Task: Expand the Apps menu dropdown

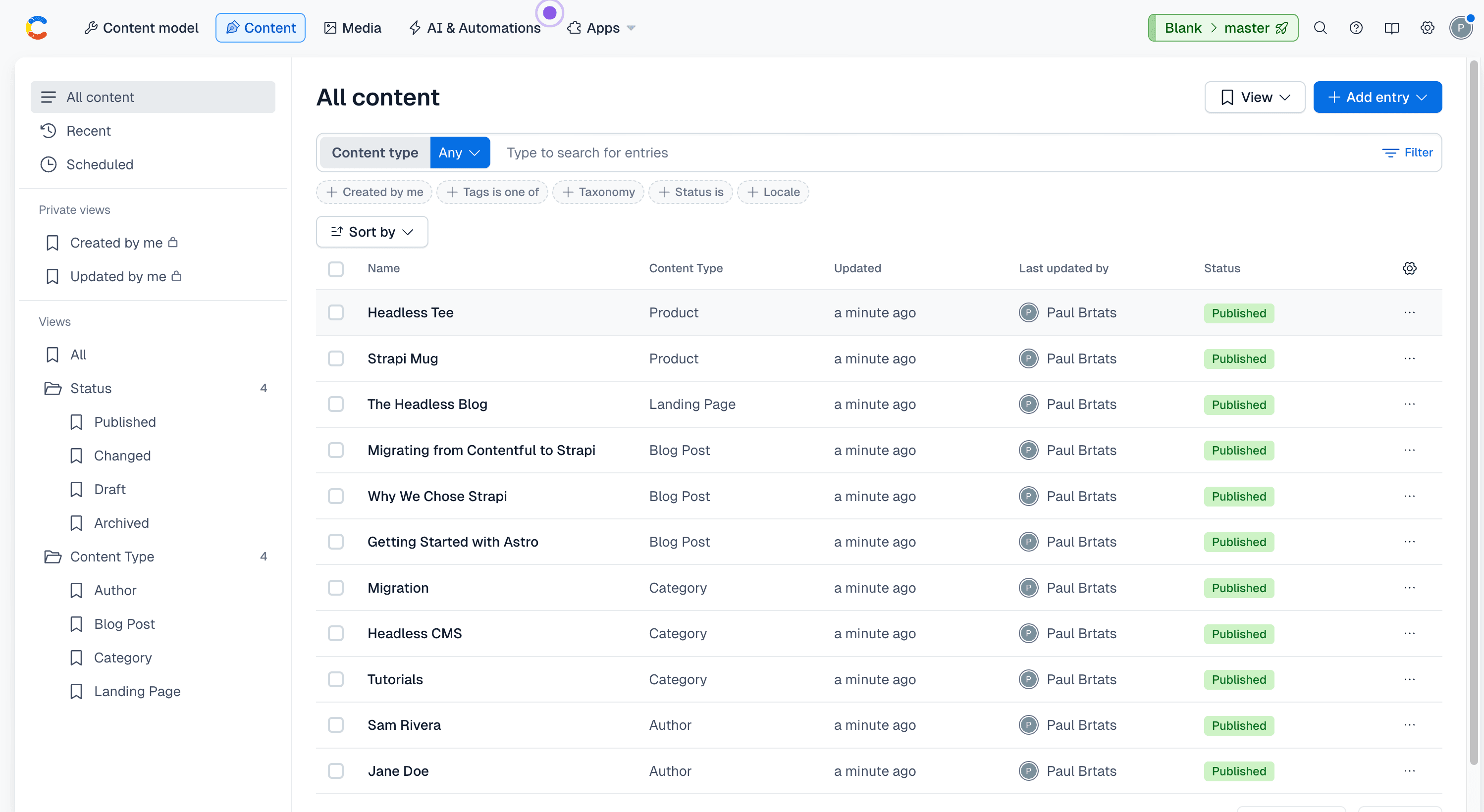Action: [601, 28]
